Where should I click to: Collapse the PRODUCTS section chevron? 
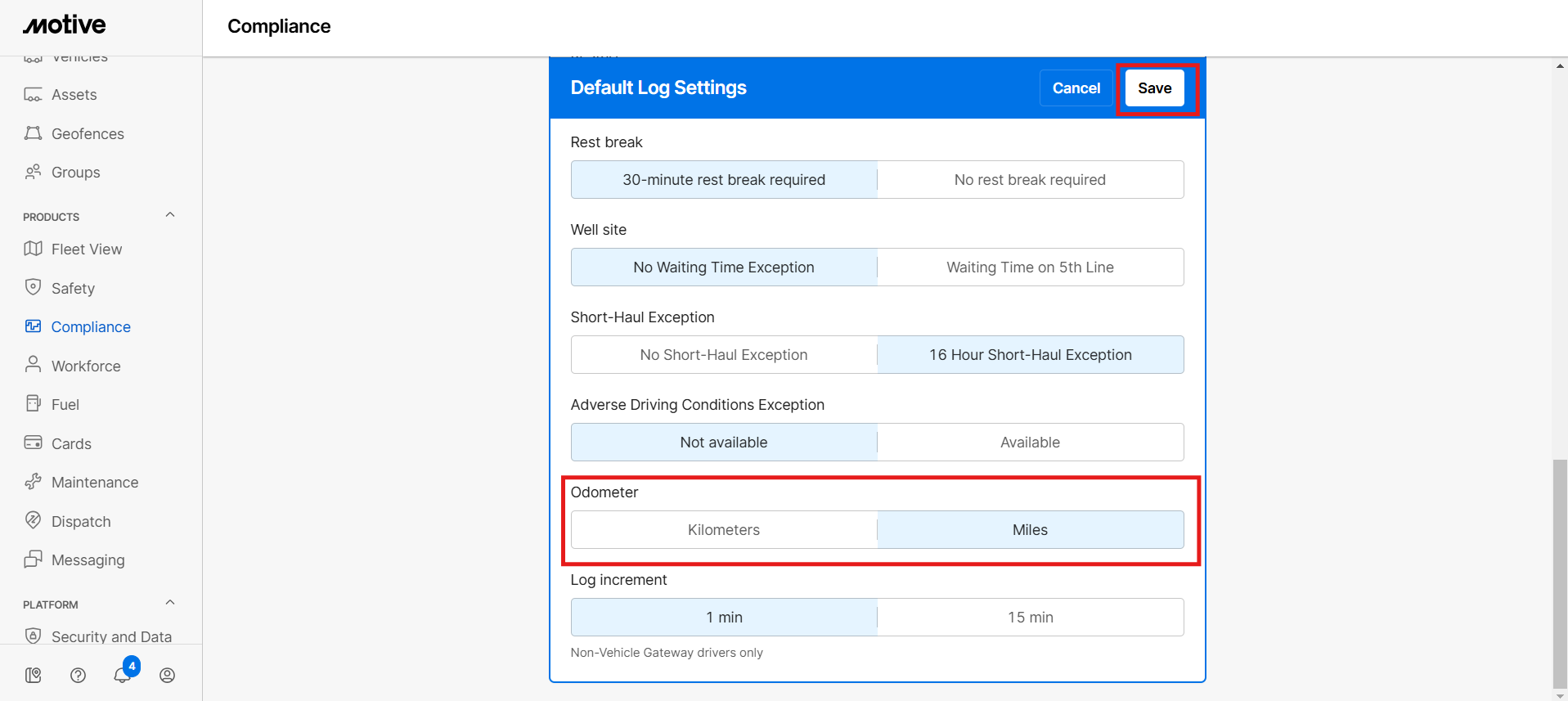(x=170, y=215)
